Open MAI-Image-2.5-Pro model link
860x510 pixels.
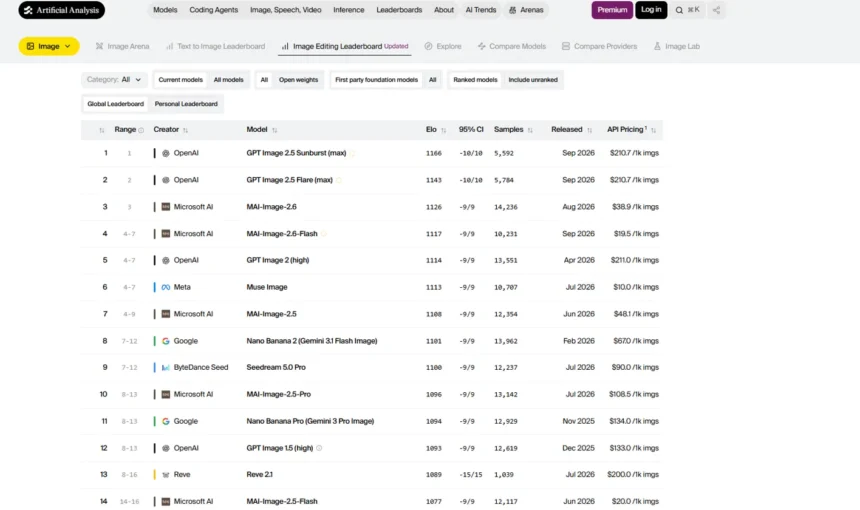pyautogui.click(x=279, y=394)
